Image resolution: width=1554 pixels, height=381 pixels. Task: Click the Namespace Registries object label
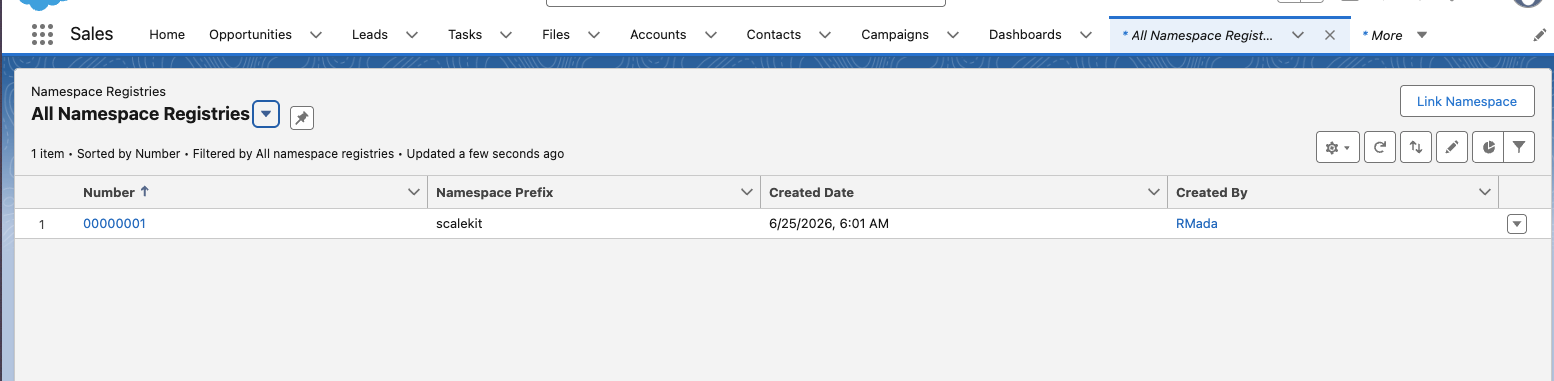[98, 91]
